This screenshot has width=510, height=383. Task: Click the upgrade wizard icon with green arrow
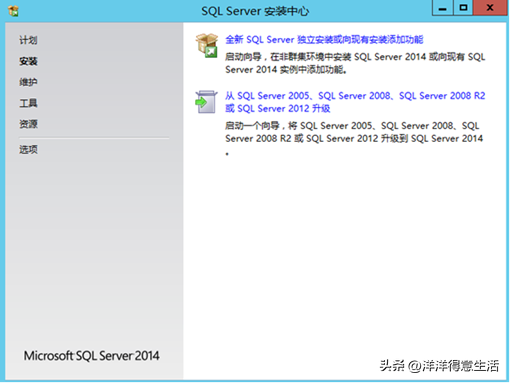point(206,102)
